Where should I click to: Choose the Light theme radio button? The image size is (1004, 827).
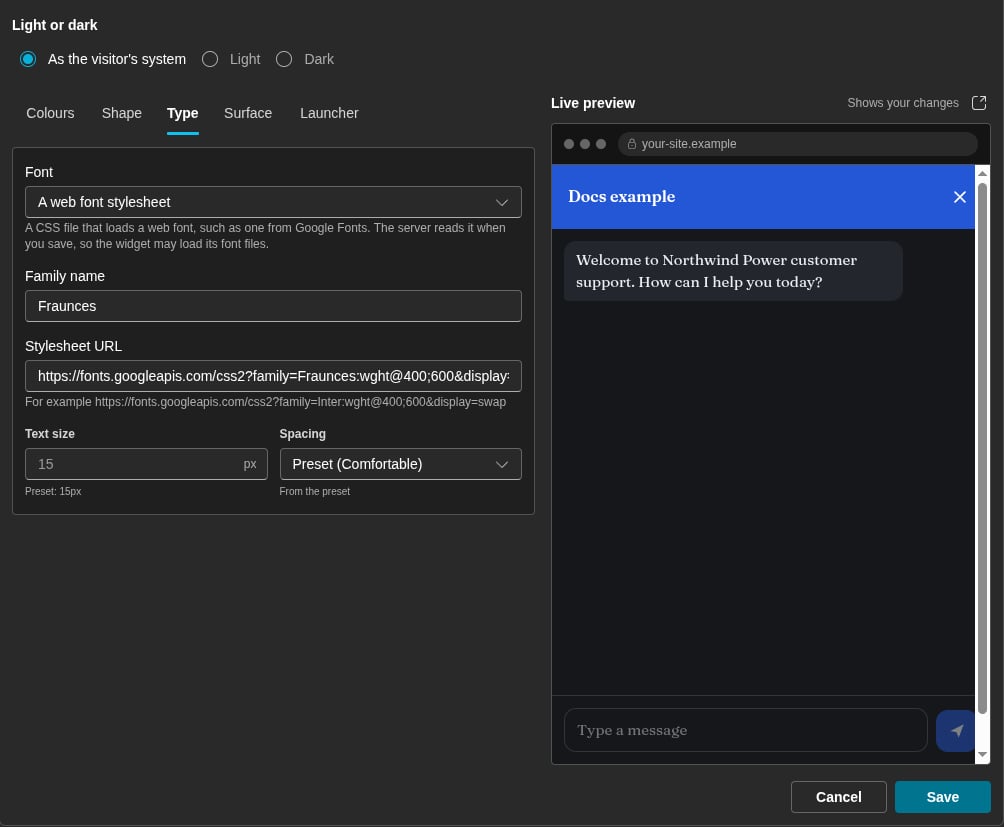209,60
